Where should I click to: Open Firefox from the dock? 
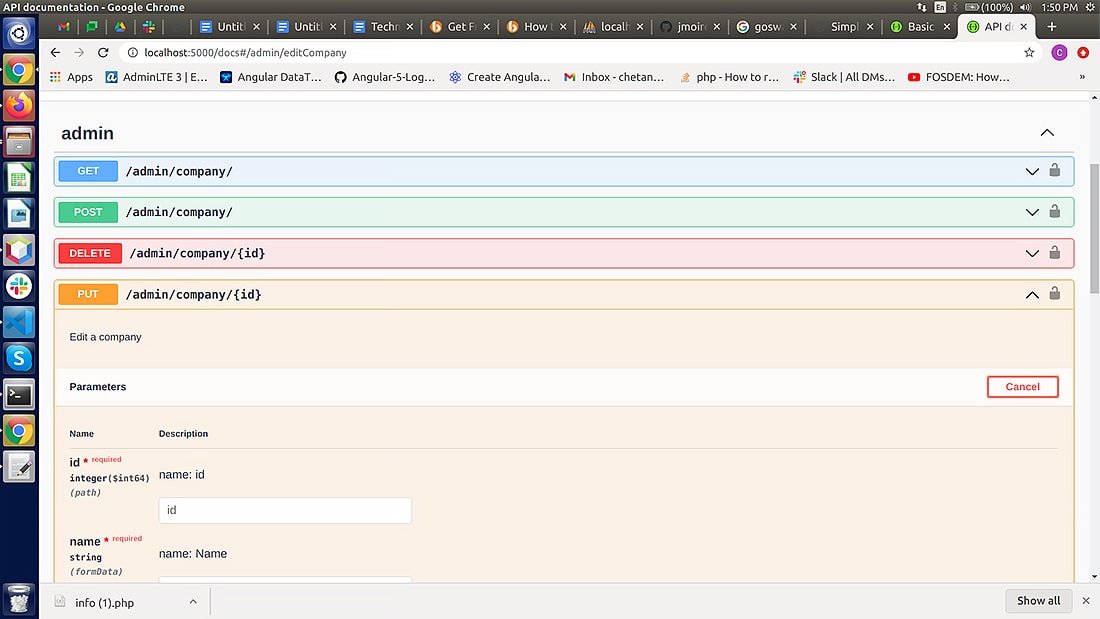(18, 104)
